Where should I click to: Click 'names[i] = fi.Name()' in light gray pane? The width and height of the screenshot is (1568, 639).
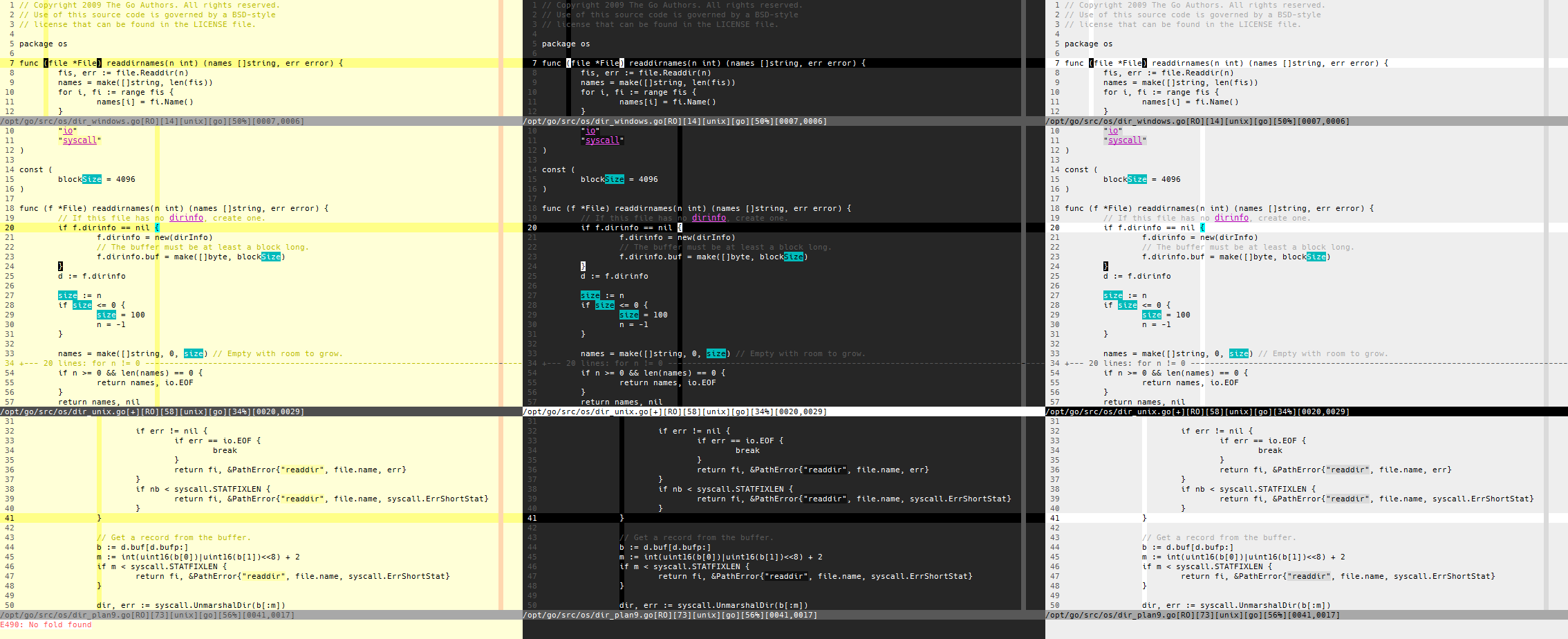1191,102
